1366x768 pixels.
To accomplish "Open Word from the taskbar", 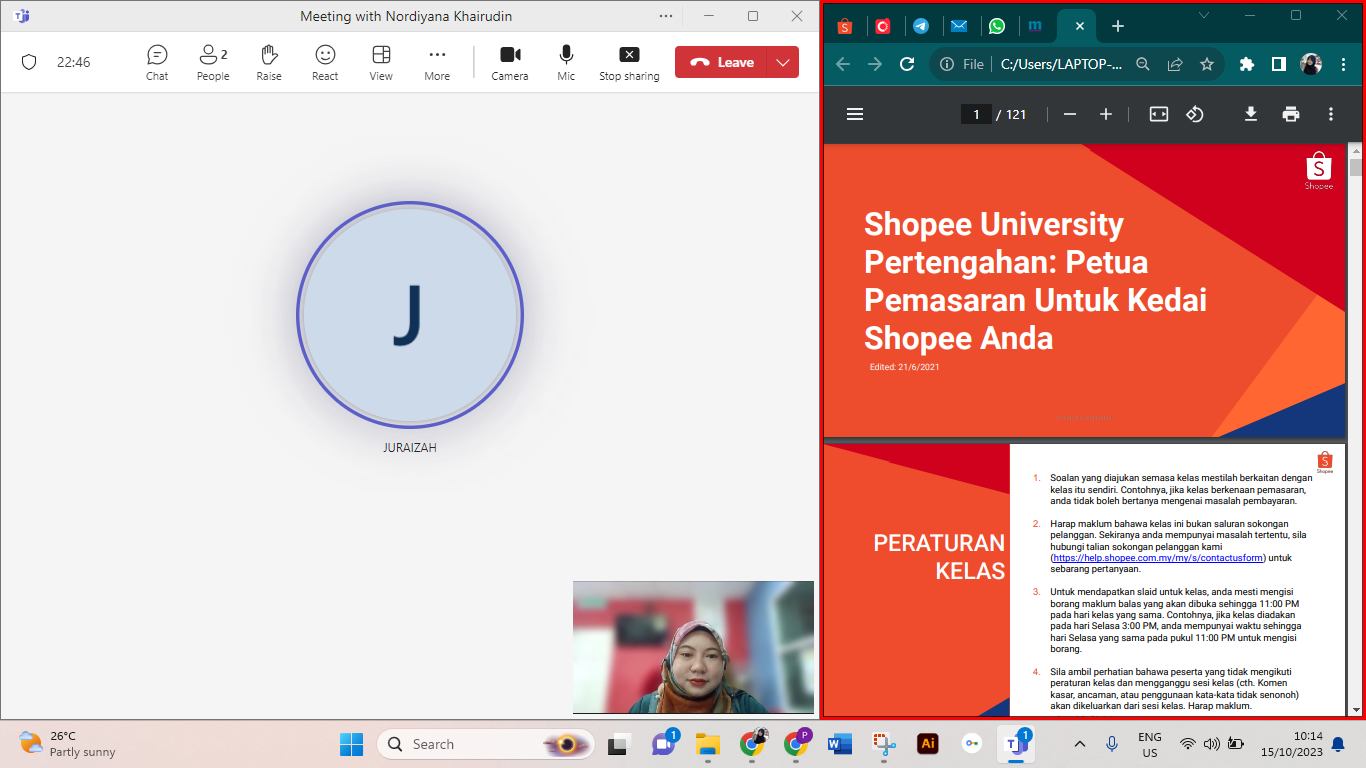I will 839,744.
